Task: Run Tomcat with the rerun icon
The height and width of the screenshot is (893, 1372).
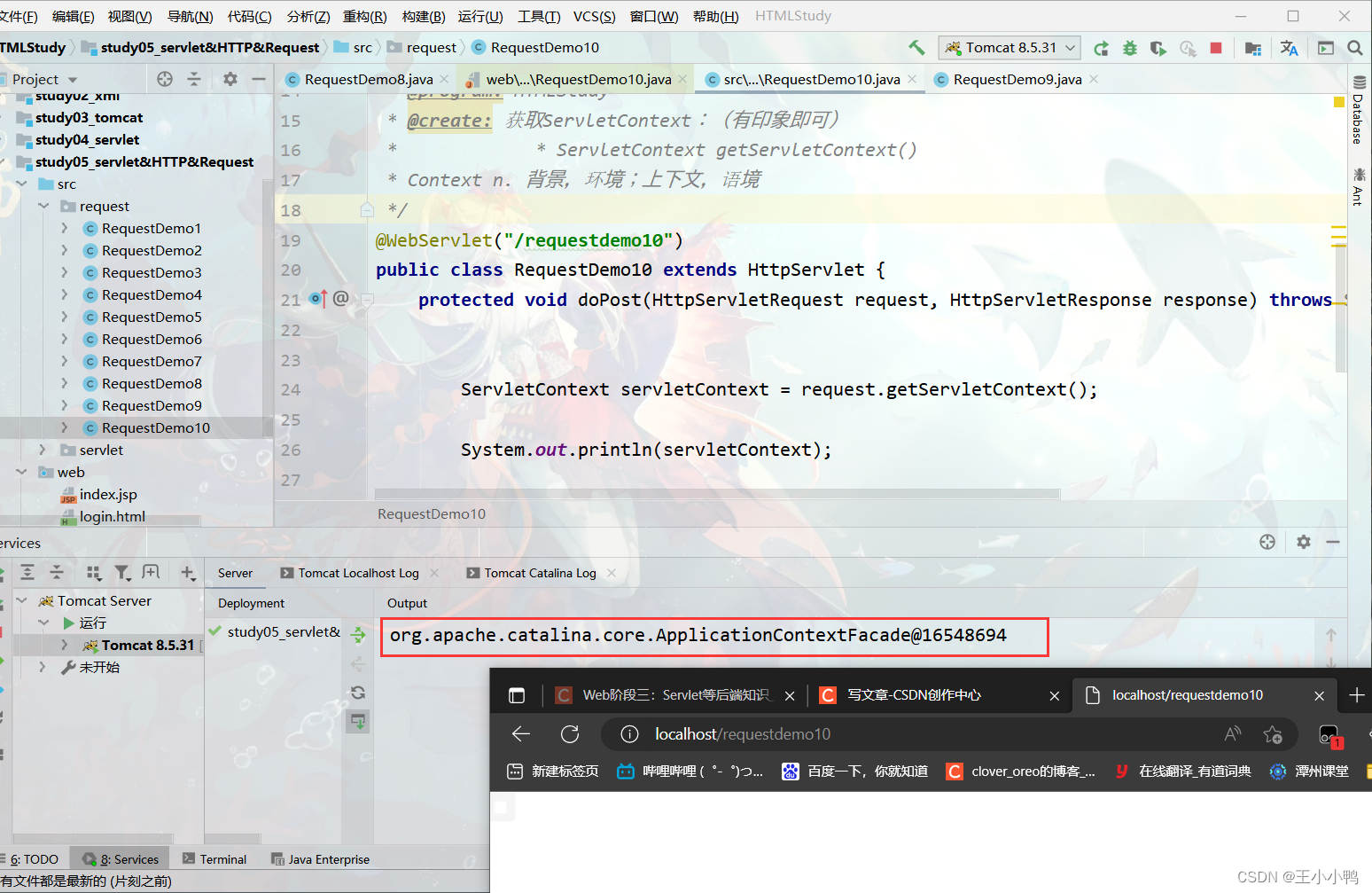Action: 1101,48
